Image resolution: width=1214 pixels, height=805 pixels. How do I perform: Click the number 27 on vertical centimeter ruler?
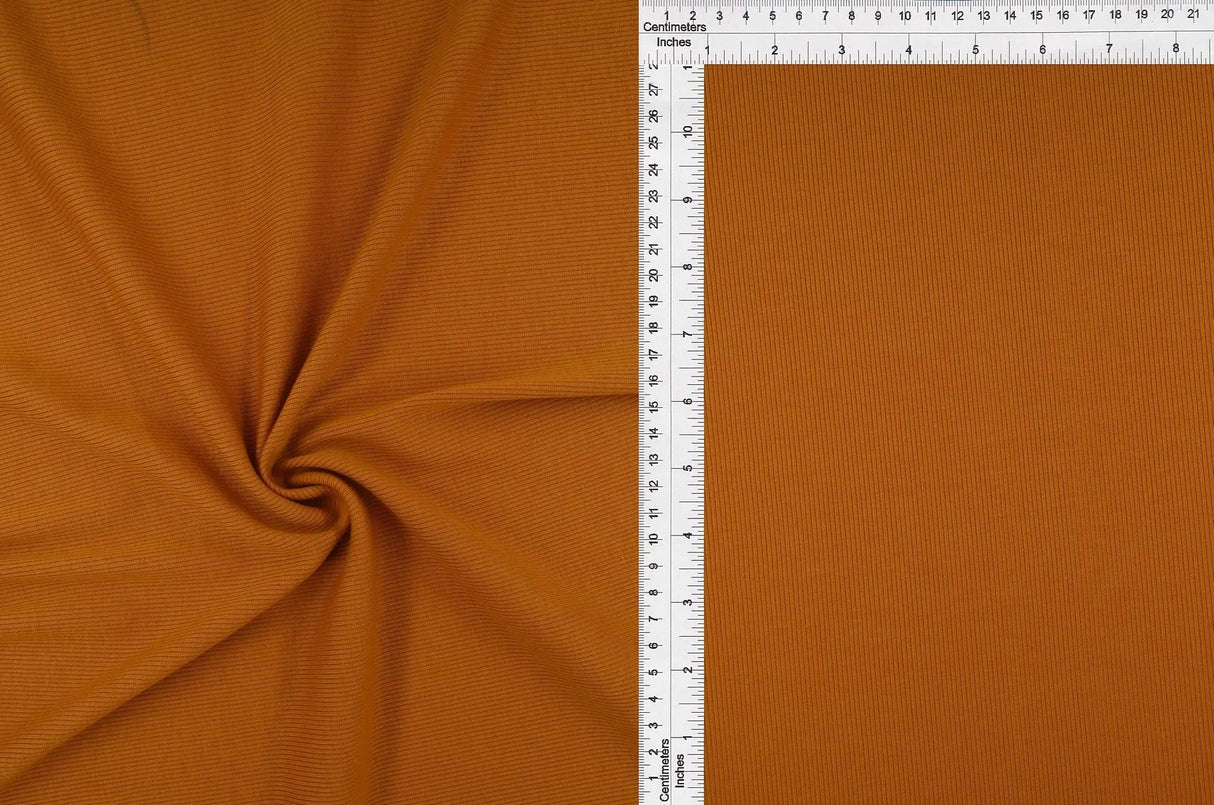click(x=656, y=88)
